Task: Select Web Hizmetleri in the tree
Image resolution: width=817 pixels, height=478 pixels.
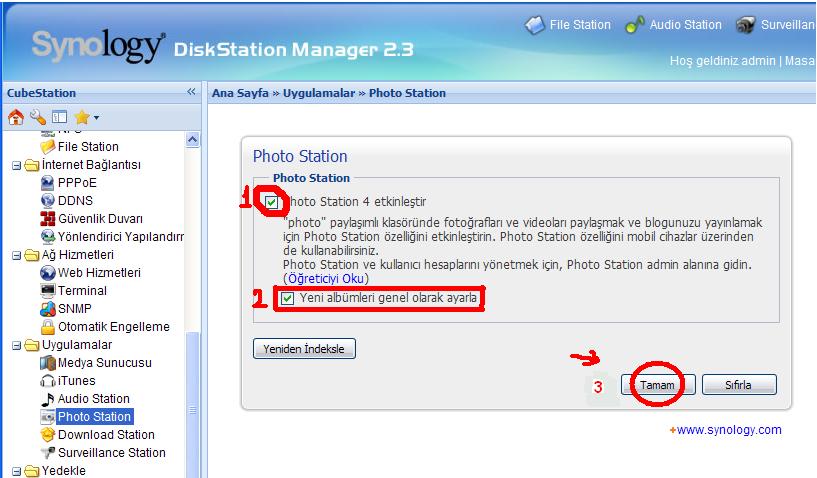Action: 98,273
